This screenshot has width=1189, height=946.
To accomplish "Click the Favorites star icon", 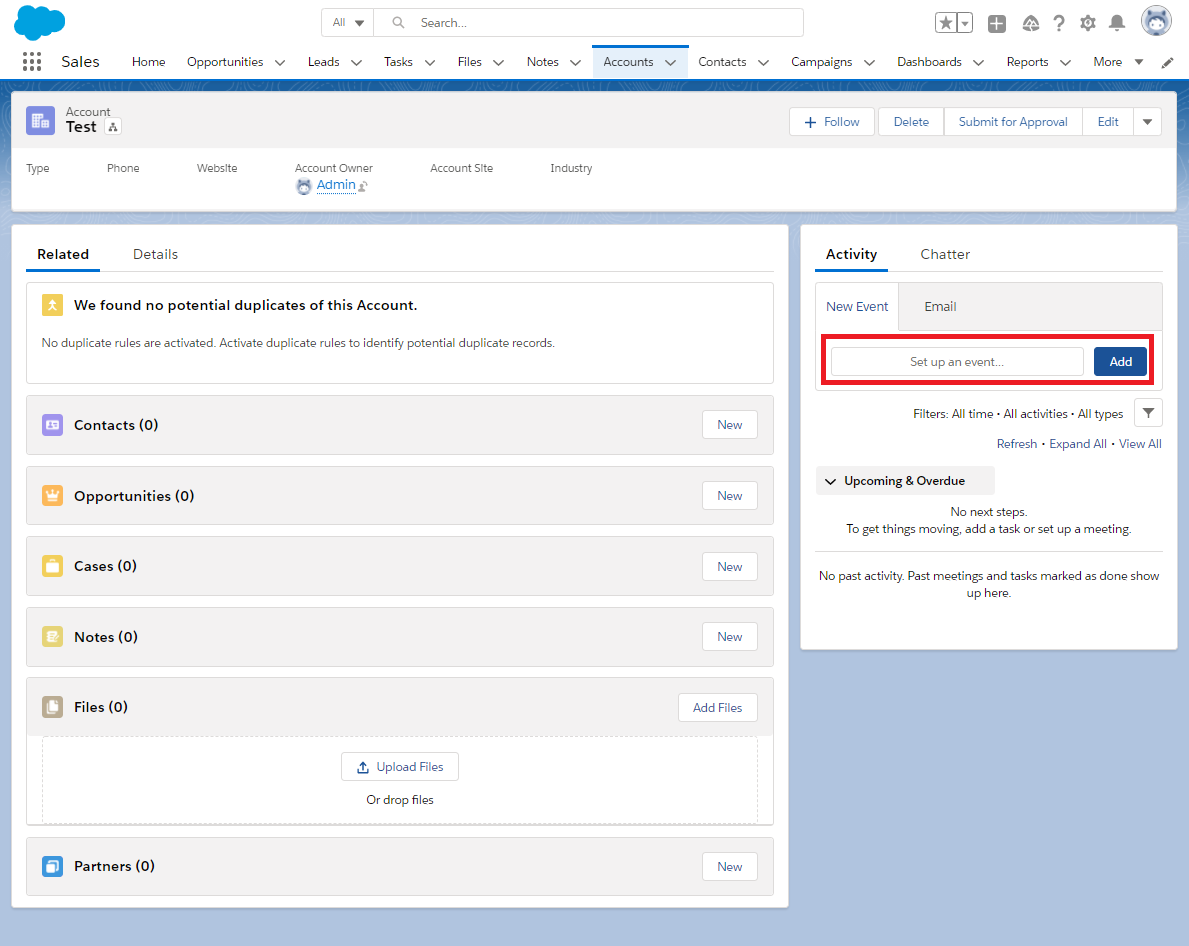I will 946,23.
